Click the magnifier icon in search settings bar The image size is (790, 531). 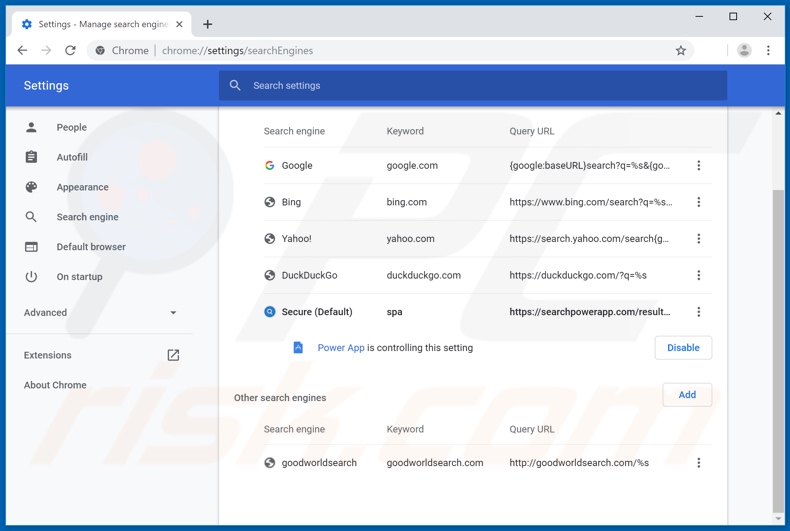[235, 85]
